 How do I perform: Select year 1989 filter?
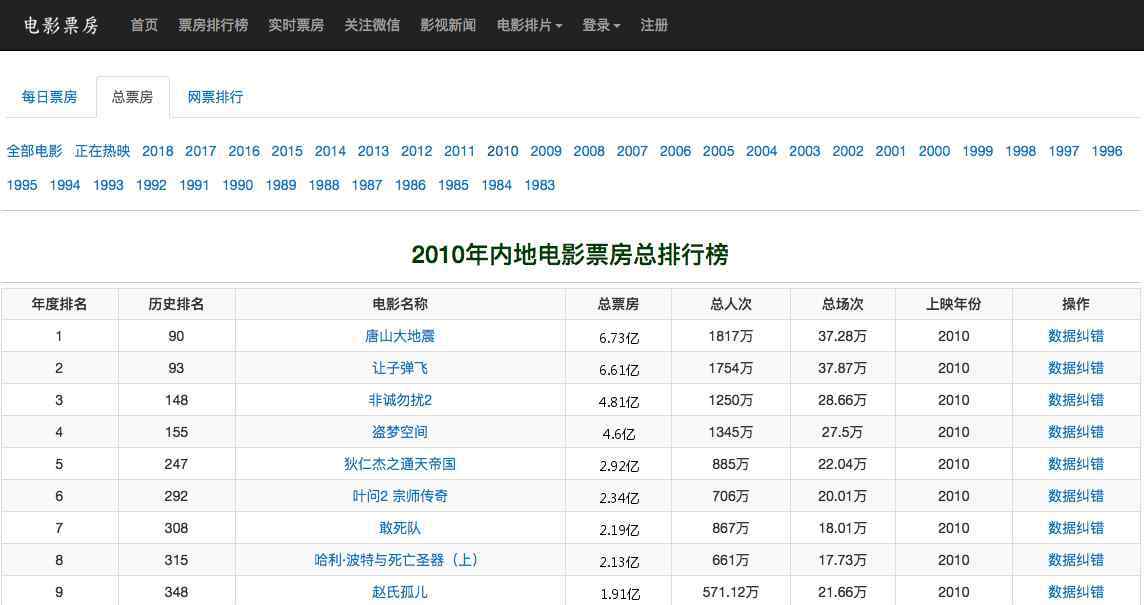(281, 185)
